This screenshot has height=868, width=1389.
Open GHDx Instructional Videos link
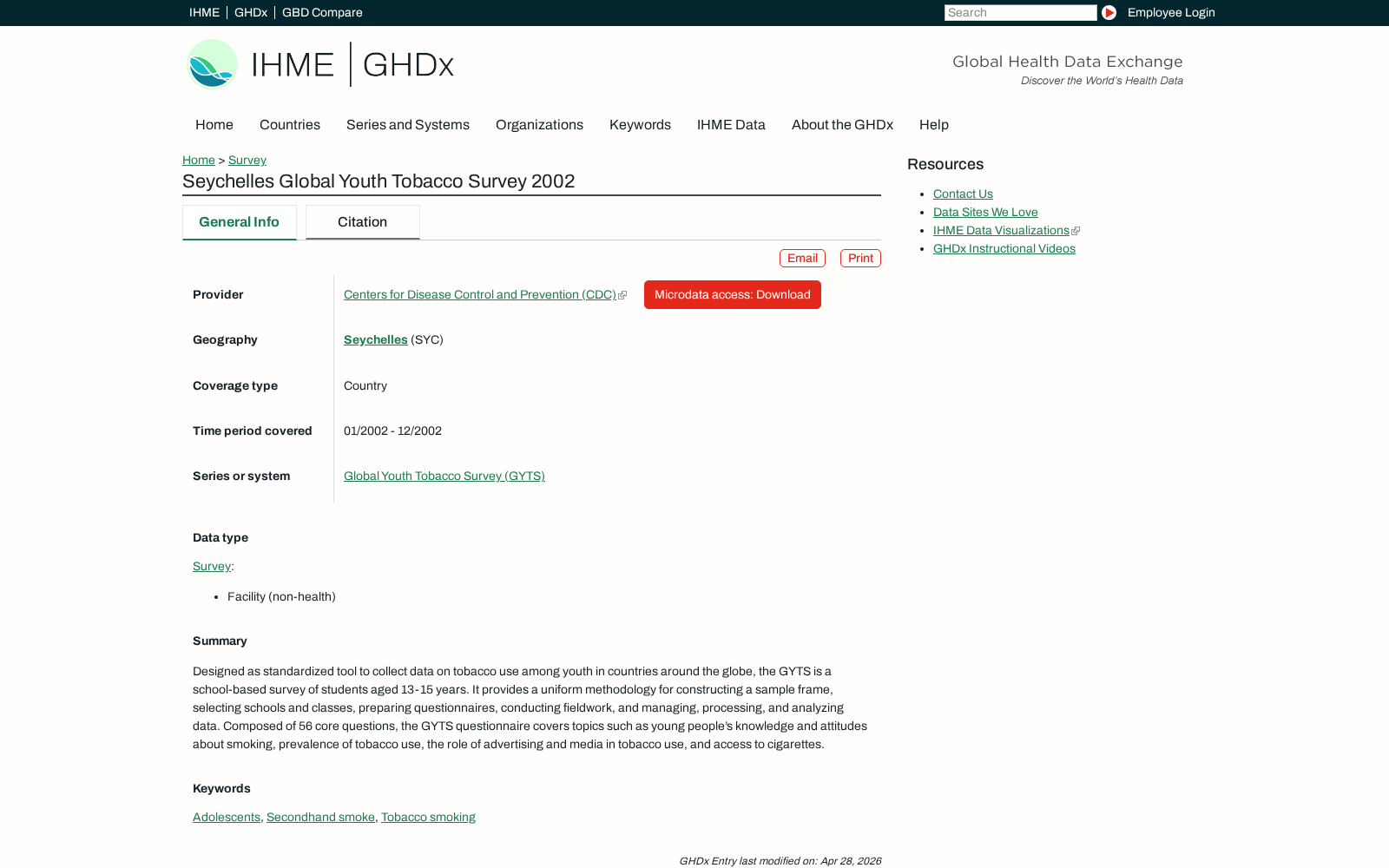[x=1004, y=248]
